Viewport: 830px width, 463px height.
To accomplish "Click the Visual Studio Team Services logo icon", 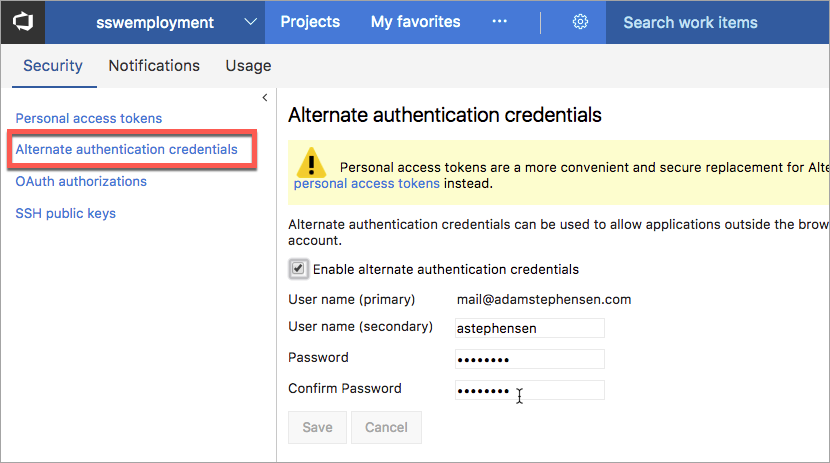I will tap(22, 22).
